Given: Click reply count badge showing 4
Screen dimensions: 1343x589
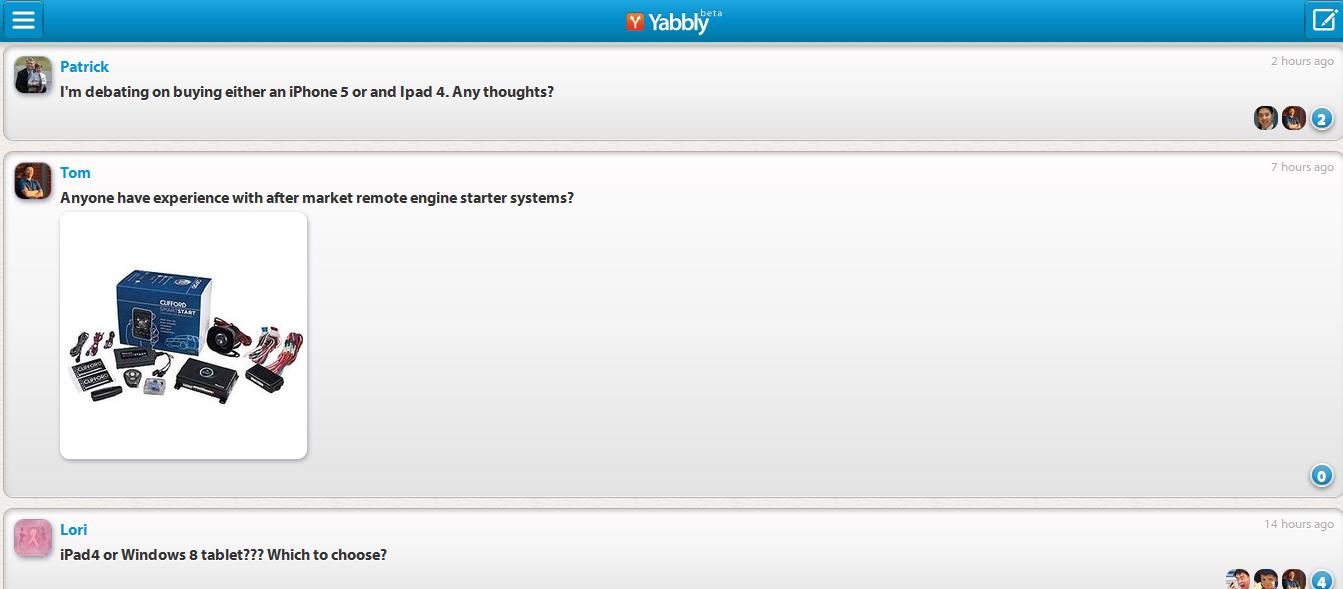Looking at the screenshot, I should (1321, 580).
